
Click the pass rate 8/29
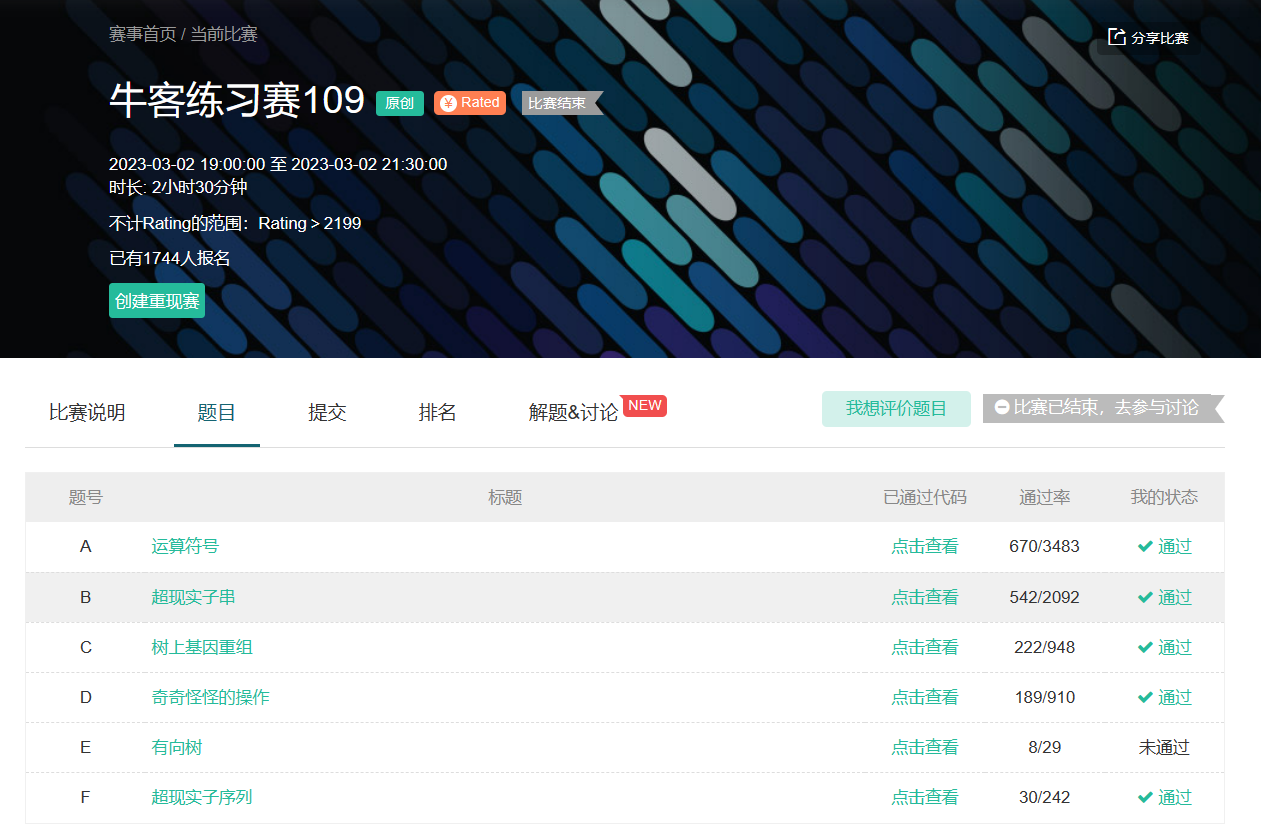[x=1045, y=747]
